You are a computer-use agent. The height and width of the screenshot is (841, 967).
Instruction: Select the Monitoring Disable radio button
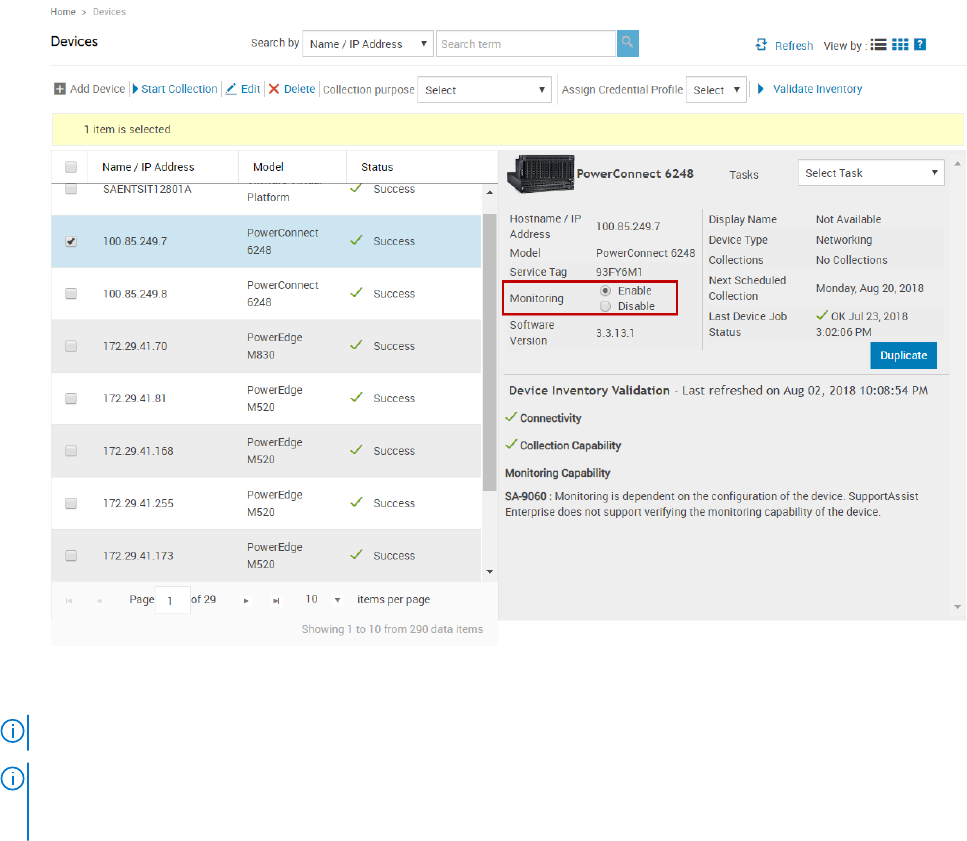pyautogui.click(x=606, y=306)
